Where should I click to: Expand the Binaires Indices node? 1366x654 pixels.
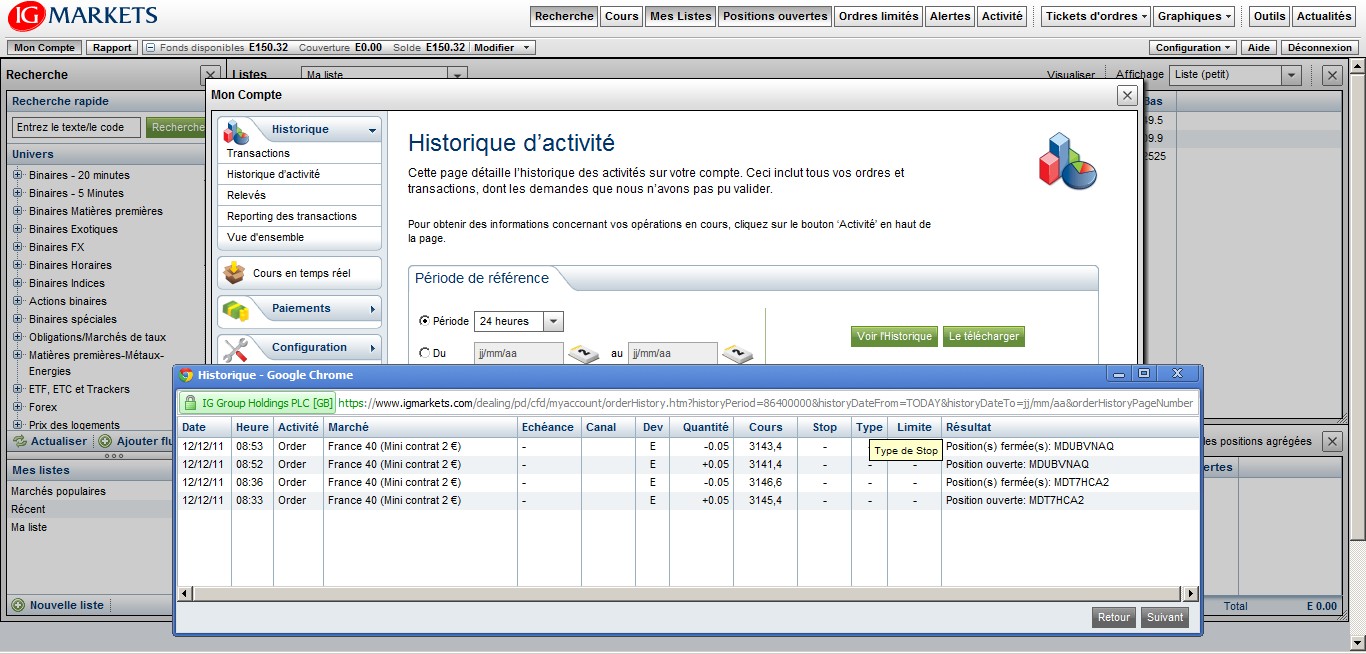click(18, 283)
